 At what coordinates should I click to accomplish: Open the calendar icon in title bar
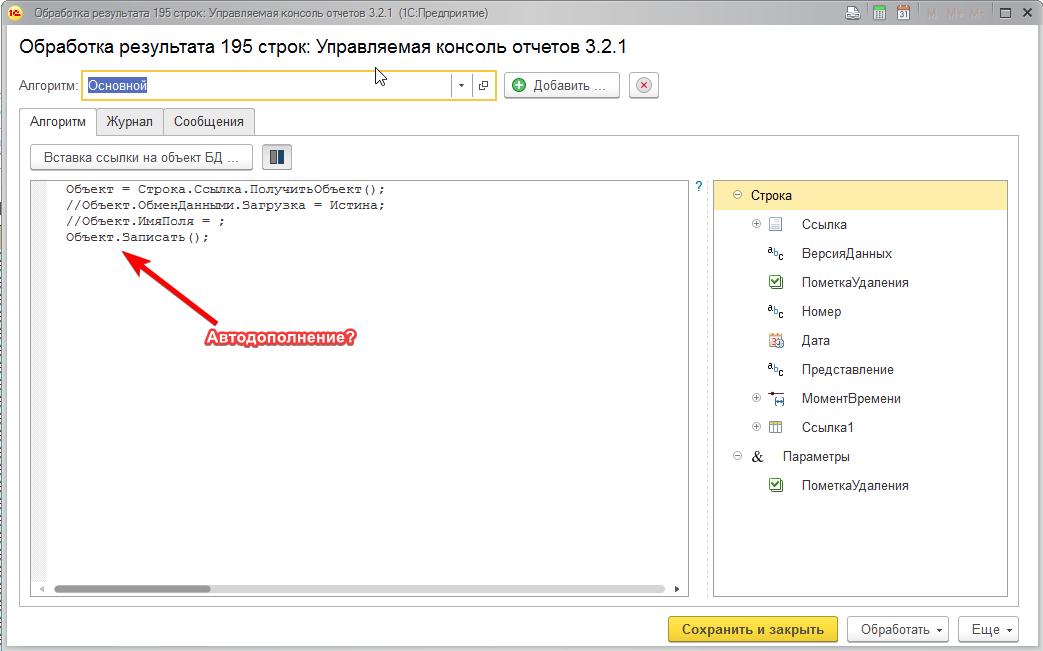(x=903, y=13)
